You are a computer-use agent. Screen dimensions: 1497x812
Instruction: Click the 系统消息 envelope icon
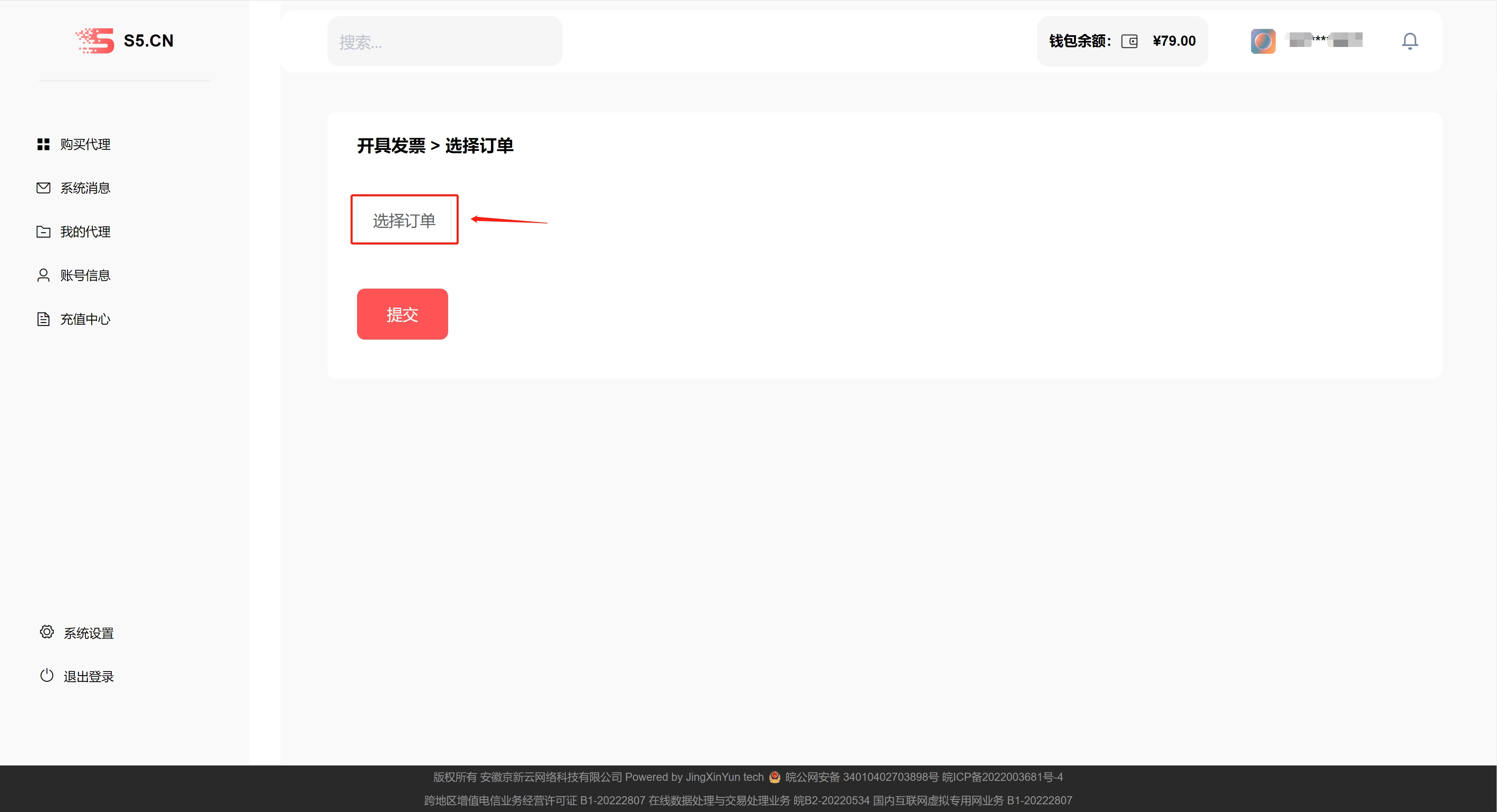[43, 188]
